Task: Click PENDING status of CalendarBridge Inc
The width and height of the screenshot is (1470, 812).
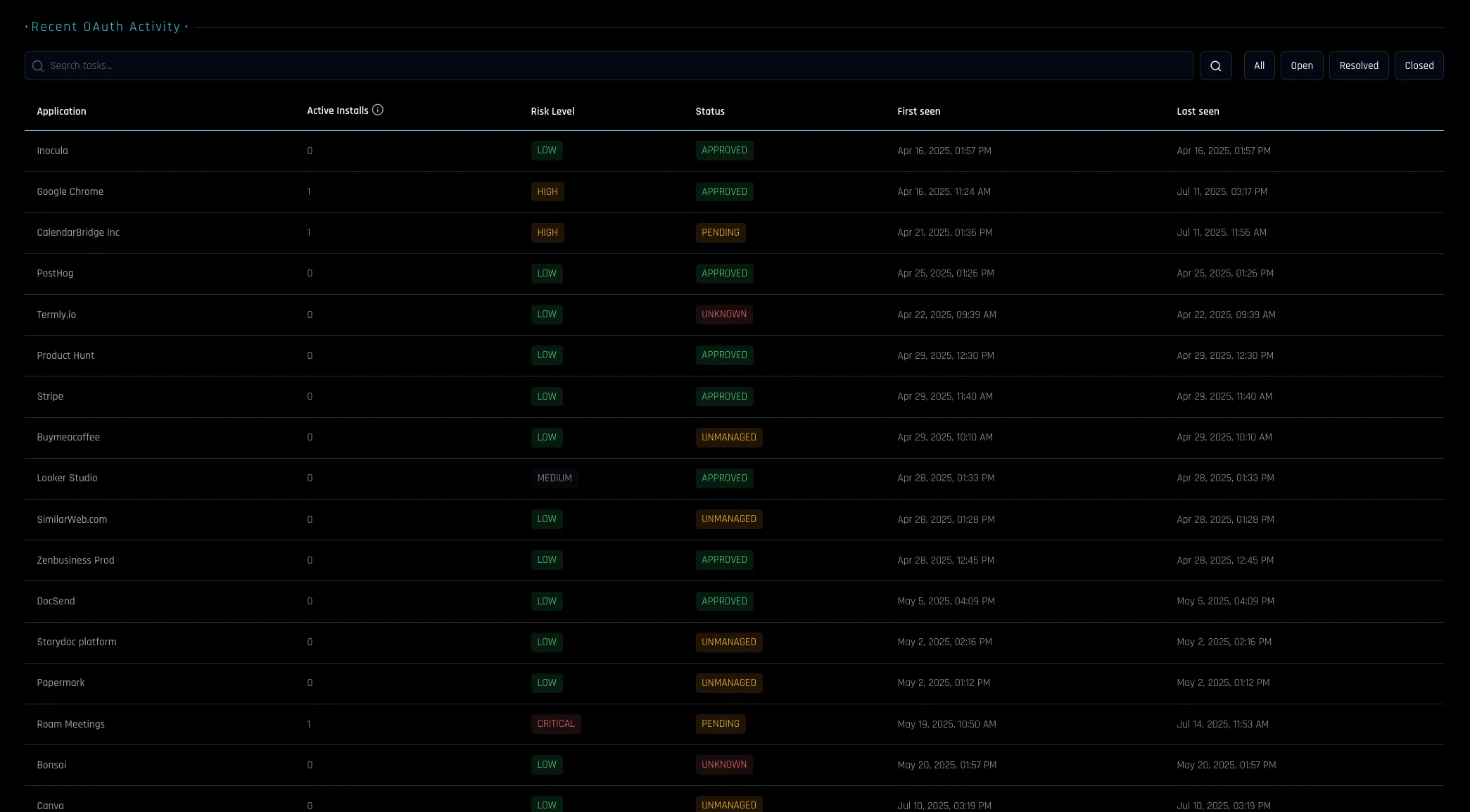Action: click(x=720, y=232)
